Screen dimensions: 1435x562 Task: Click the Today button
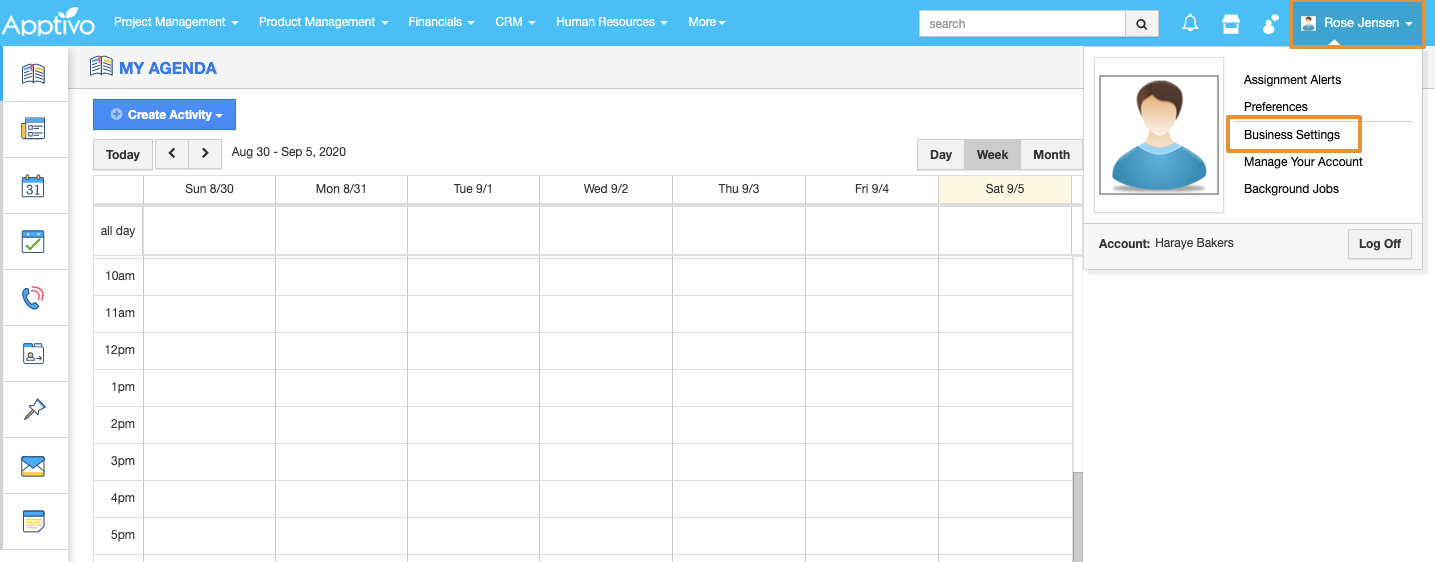(123, 155)
